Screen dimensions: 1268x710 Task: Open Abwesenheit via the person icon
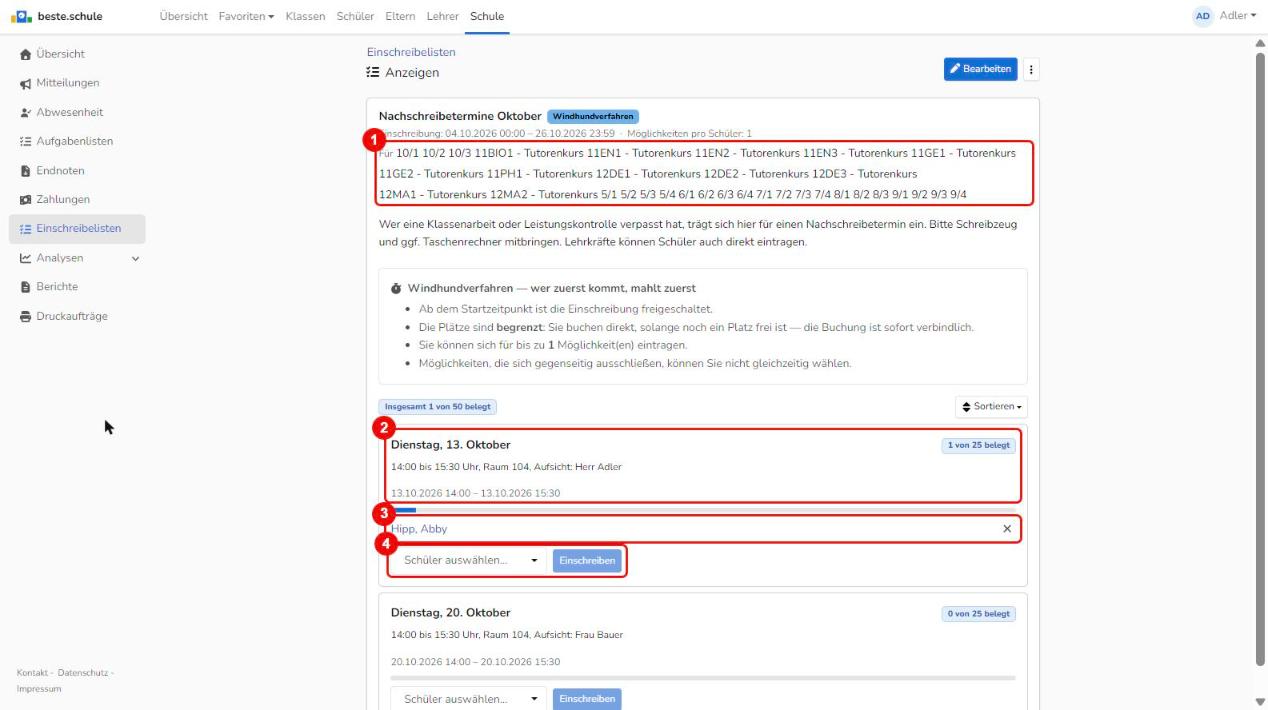click(24, 112)
